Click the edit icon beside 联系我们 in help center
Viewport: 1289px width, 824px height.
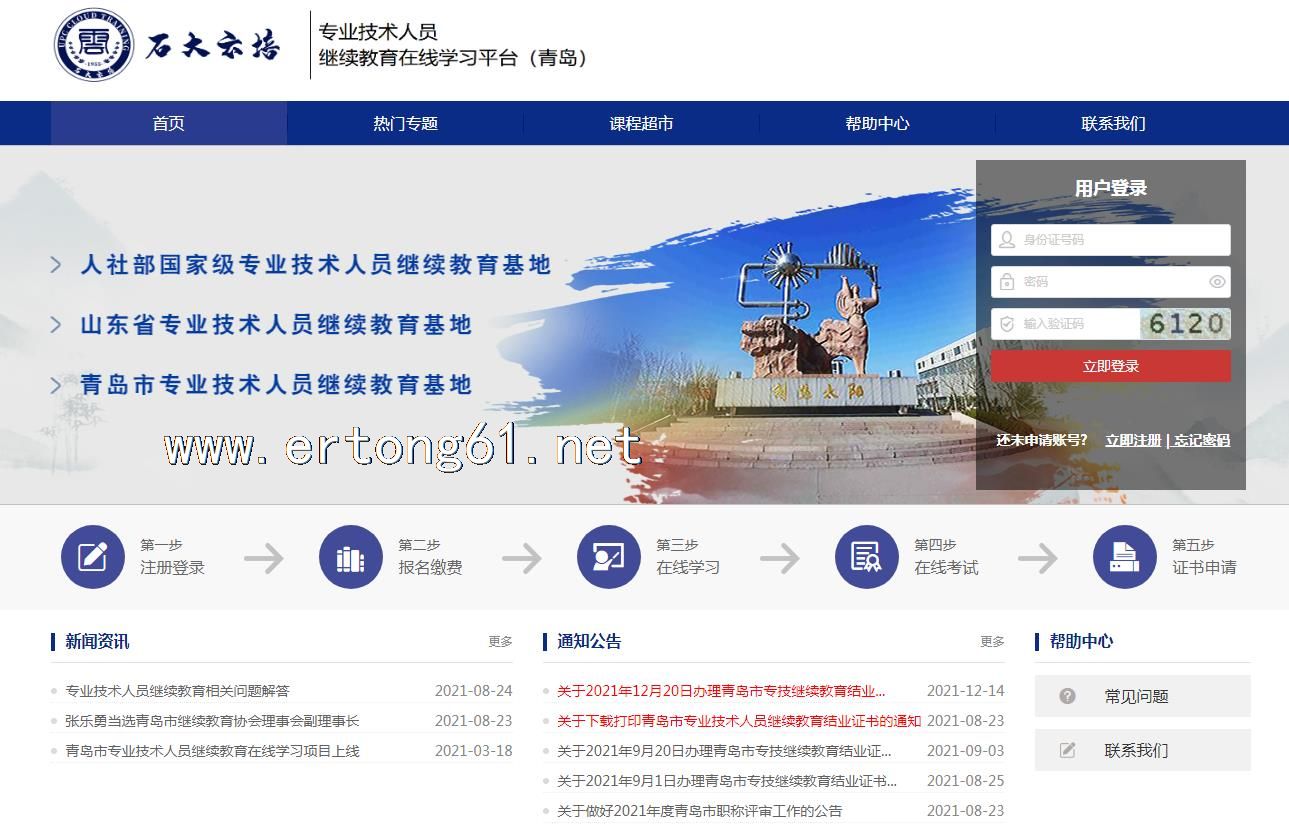[1067, 750]
